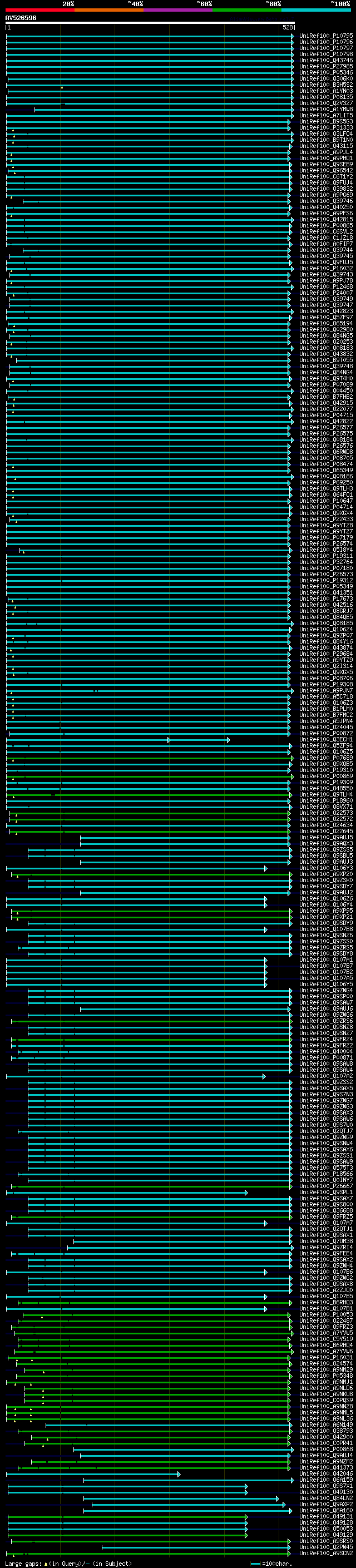The width and height of the screenshot is (356, 1568).
Task: Select hit label UniRef100_Q9SBU5
Action: (x=326, y=855)
